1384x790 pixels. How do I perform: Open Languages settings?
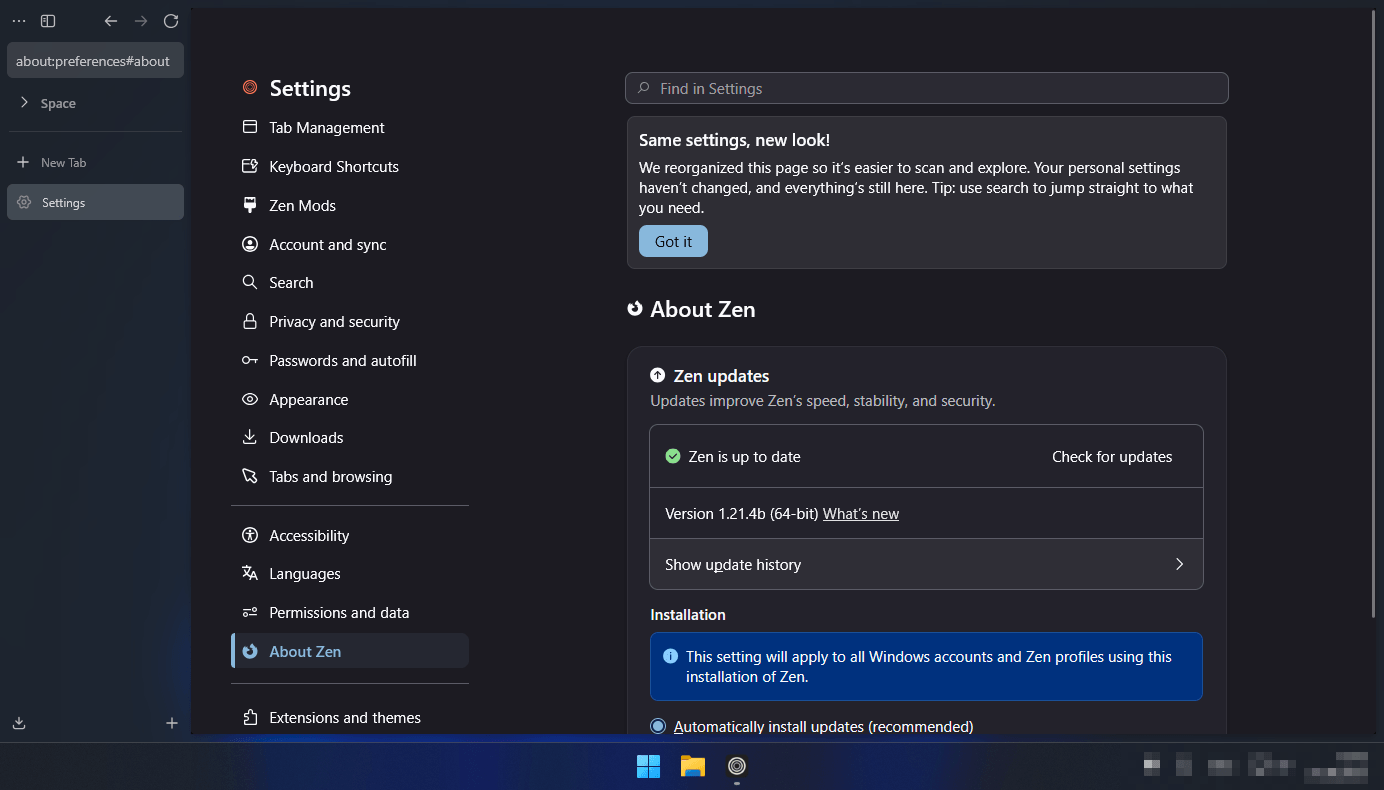(x=350, y=573)
